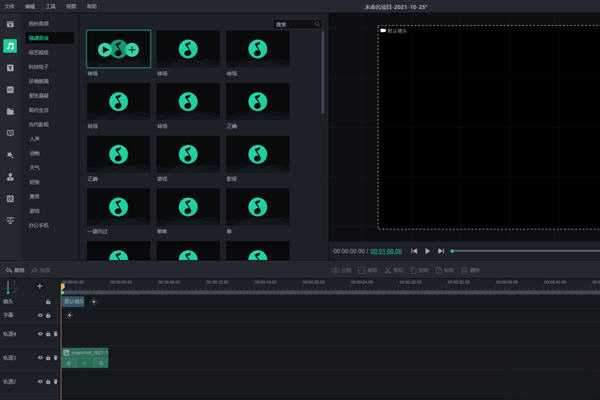Open the folder icon in left sidebar

10,112
